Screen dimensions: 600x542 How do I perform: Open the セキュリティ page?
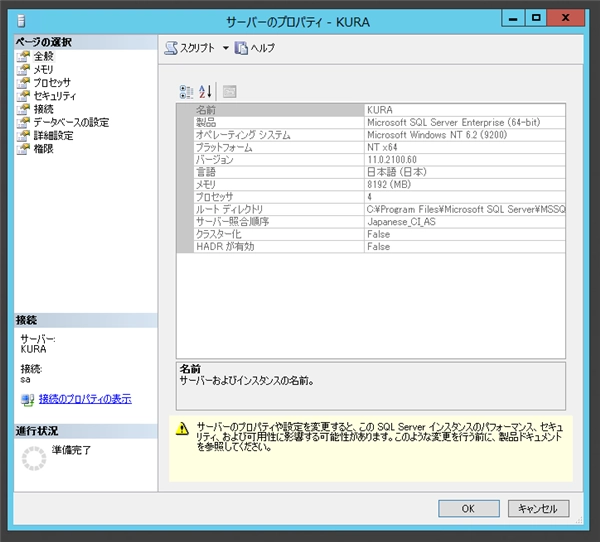tap(55, 96)
